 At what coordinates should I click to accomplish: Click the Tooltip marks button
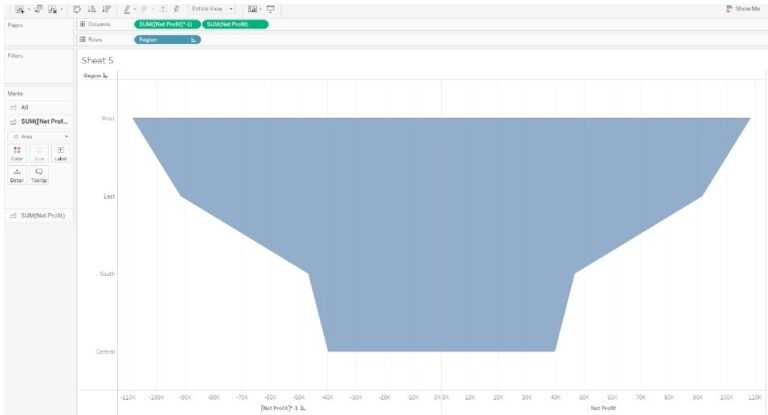point(39,175)
